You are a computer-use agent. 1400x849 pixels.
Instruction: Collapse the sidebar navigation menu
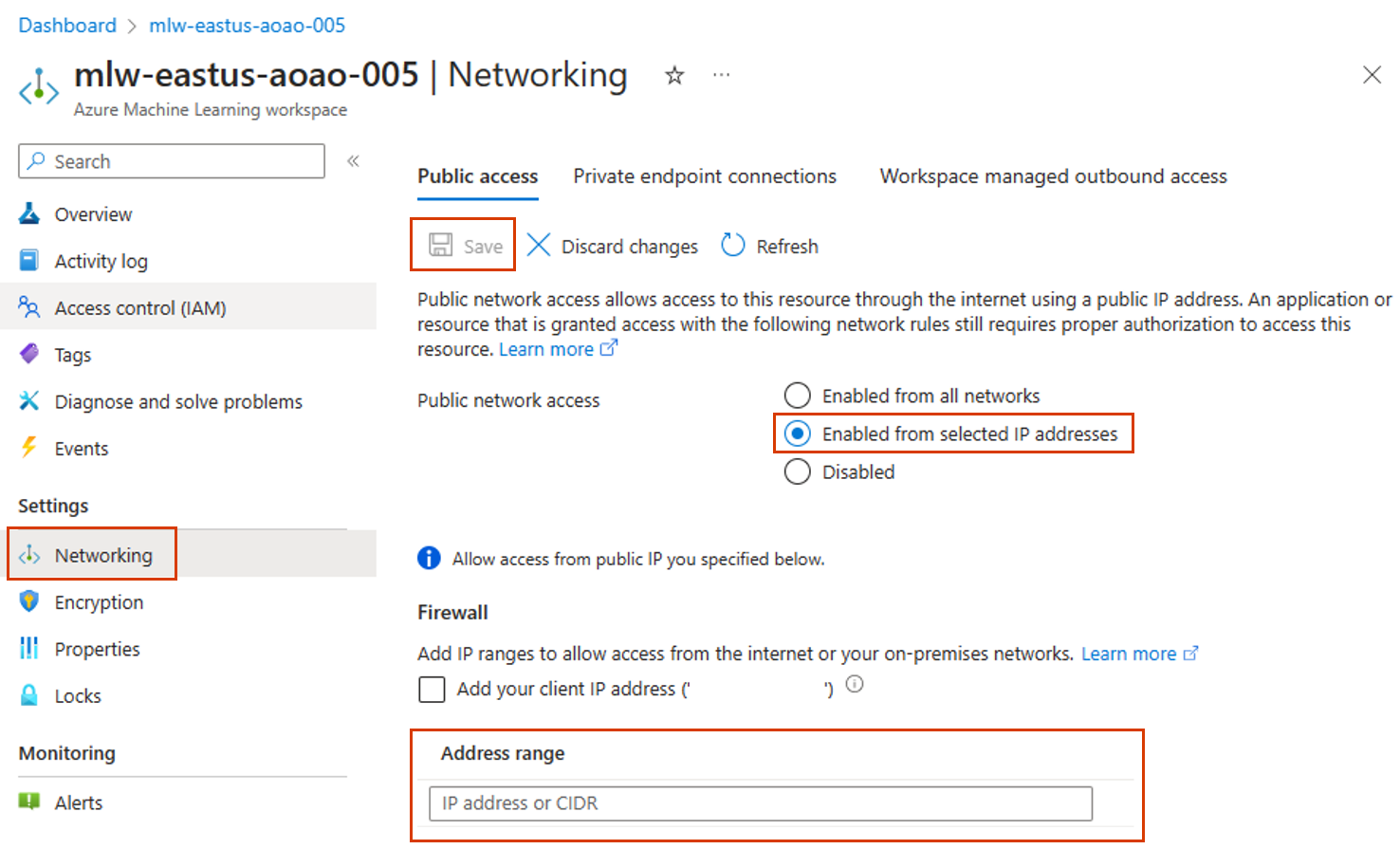353,161
